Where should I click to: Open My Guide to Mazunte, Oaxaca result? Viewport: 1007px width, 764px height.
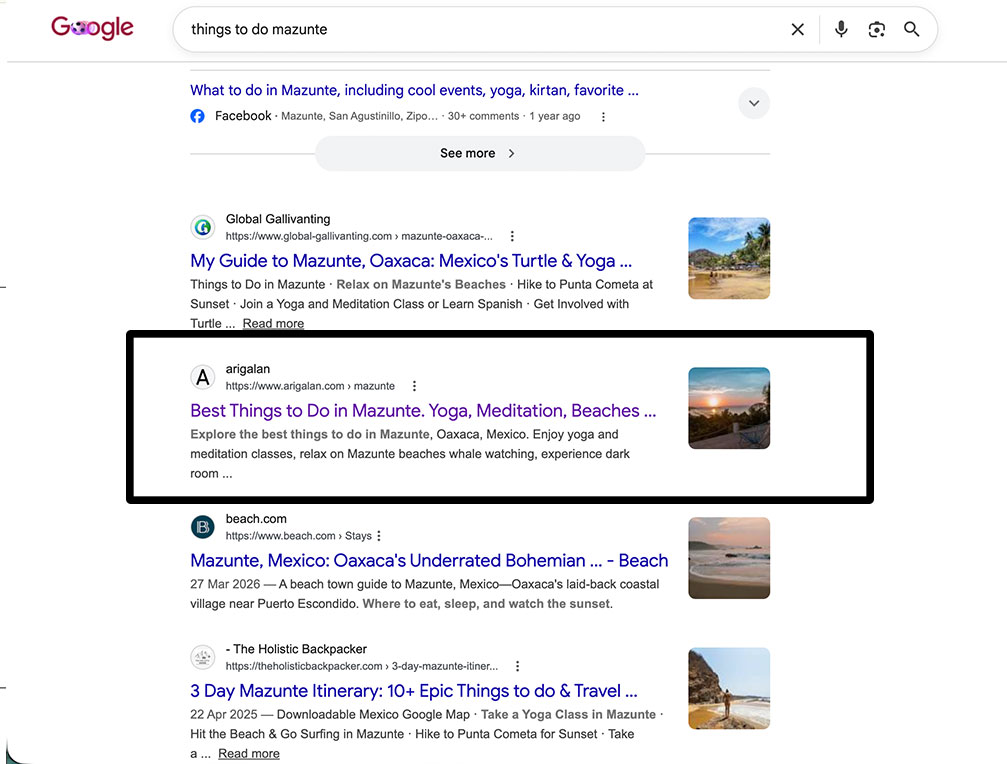coord(411,261)
